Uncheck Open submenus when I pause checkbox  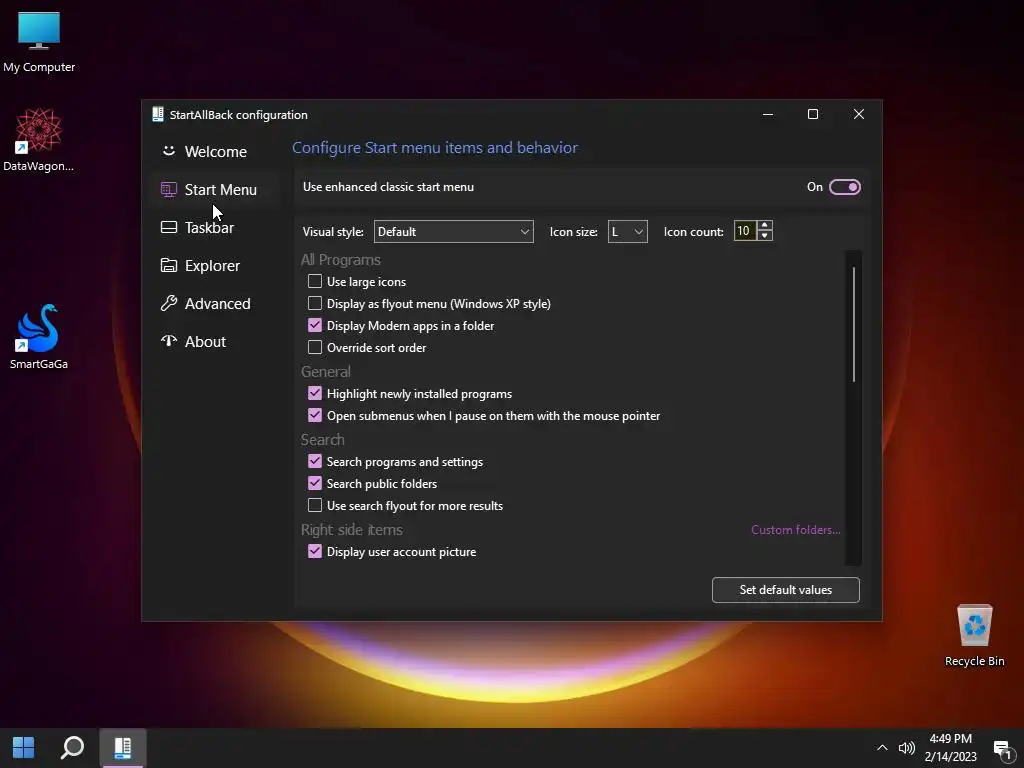click(315, 415)
